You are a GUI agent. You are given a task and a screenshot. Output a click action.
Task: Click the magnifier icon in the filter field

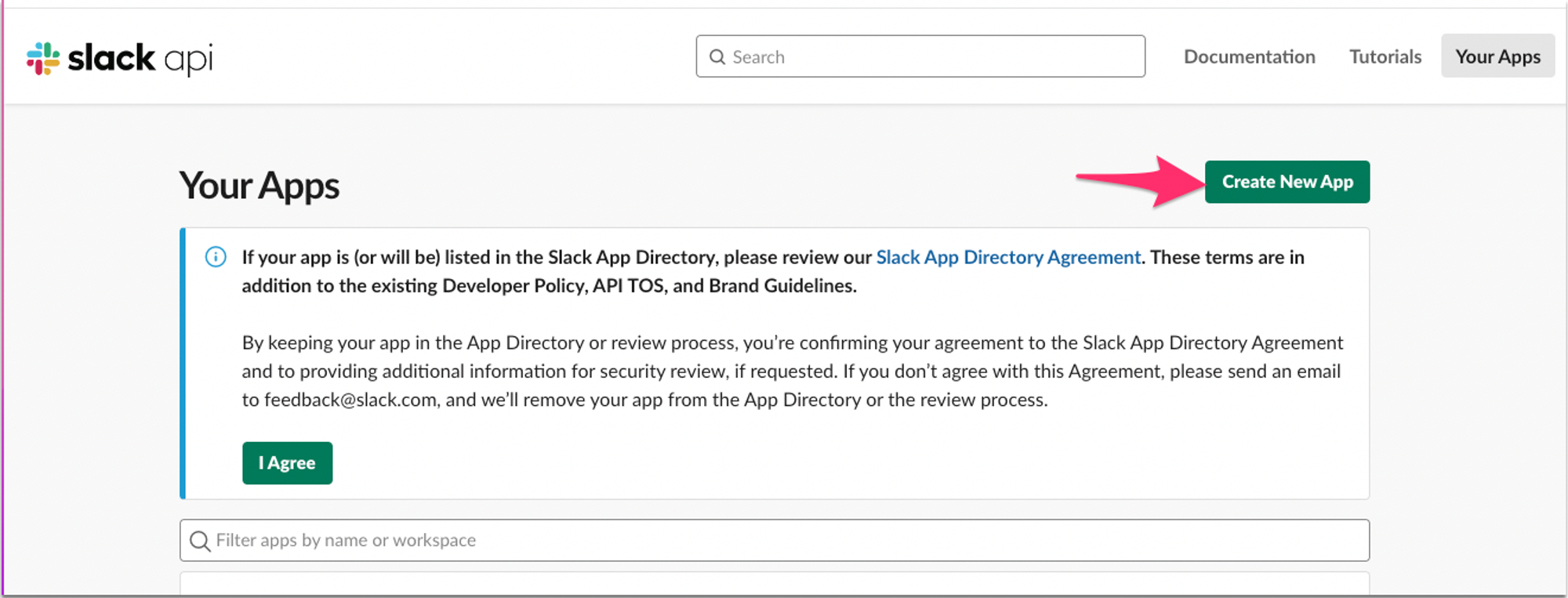click(200, 541)
